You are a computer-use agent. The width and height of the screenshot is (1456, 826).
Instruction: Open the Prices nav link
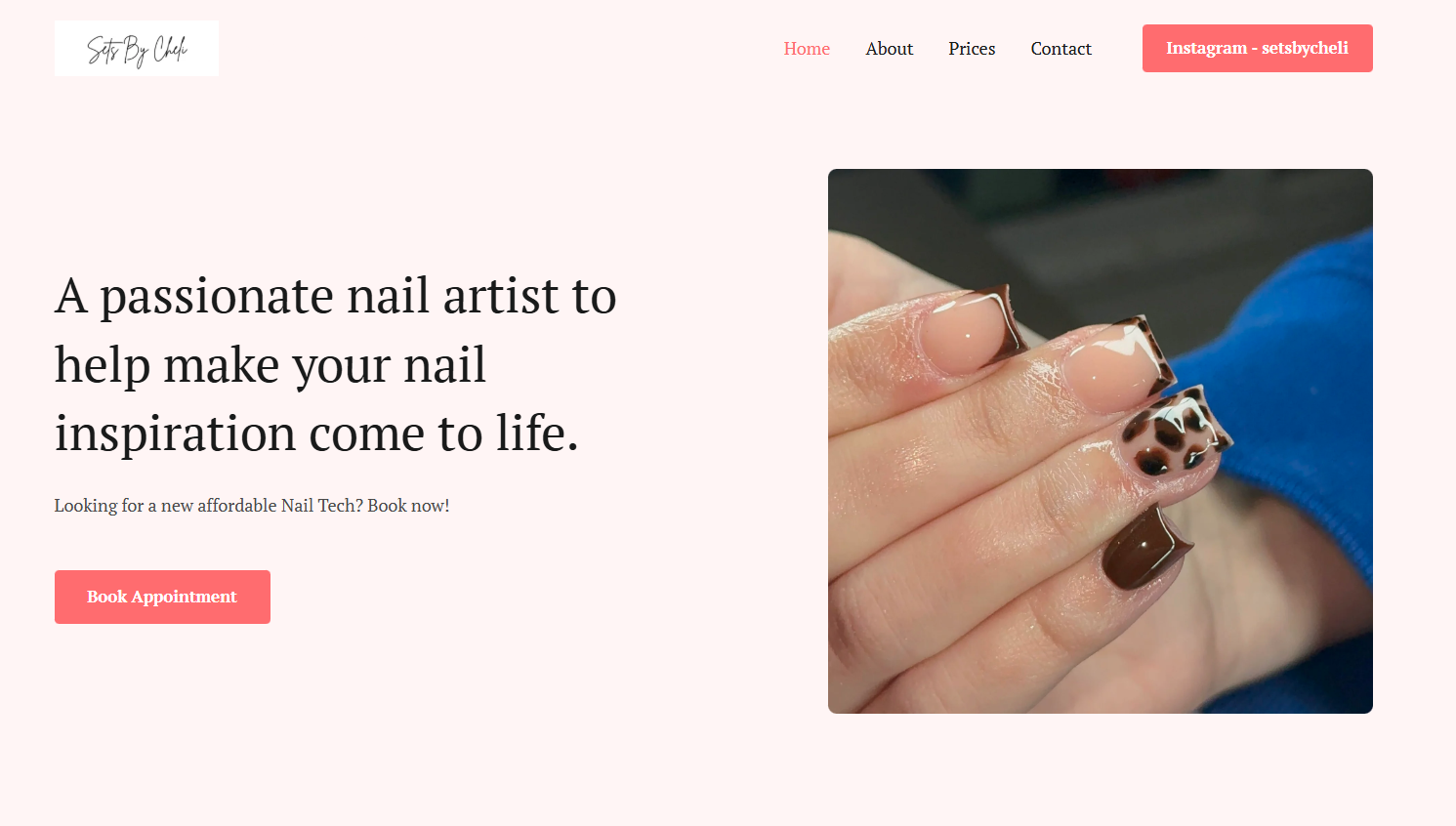coord(972,49)
